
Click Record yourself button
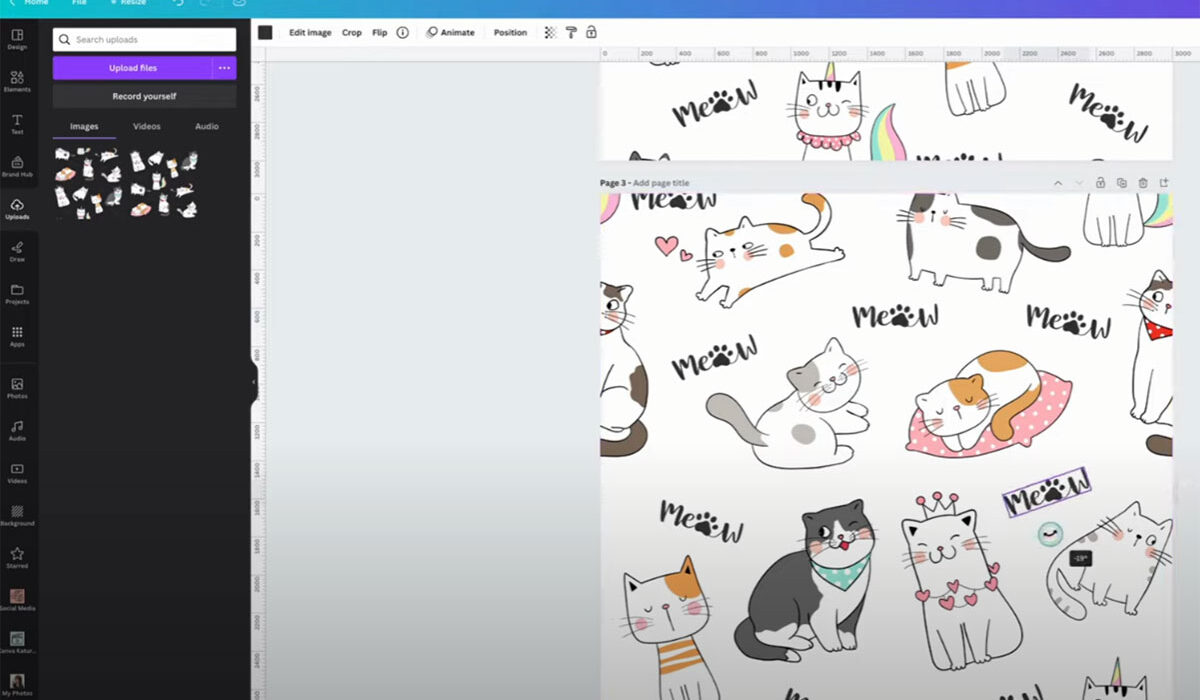click(x=144, y=96)
